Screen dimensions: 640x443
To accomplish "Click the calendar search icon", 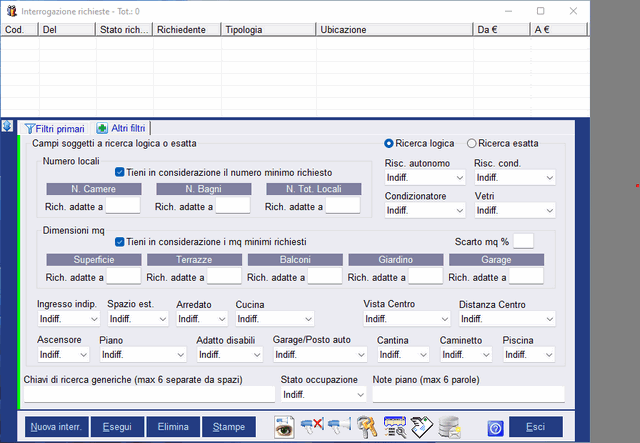I will coord(395,427).
